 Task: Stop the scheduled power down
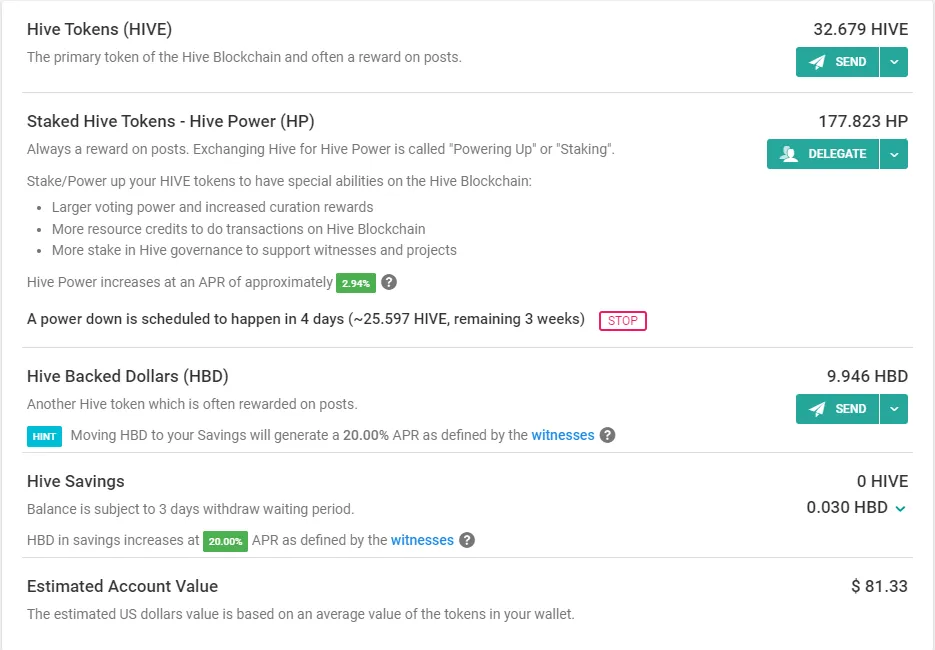pyautogui.click(x=623, y=321)
